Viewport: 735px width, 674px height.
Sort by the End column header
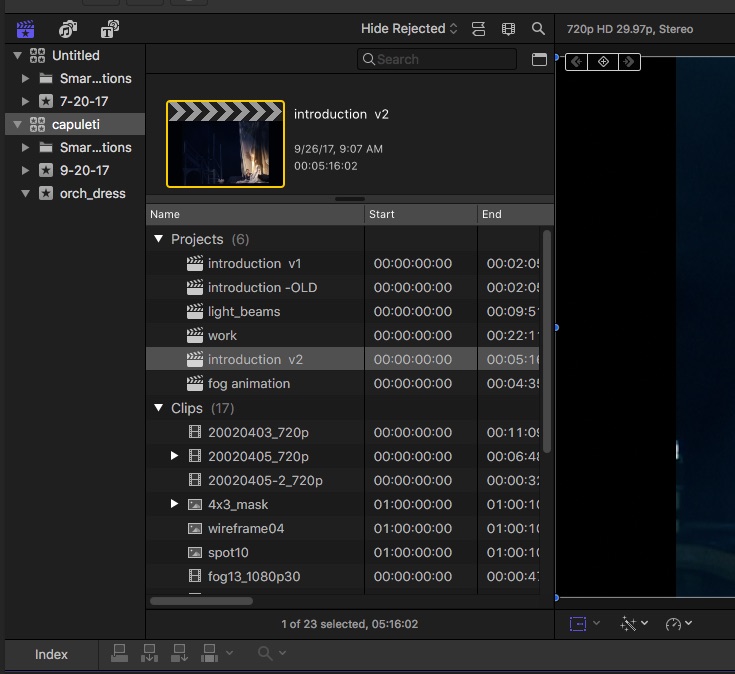[x=515, y=214]
